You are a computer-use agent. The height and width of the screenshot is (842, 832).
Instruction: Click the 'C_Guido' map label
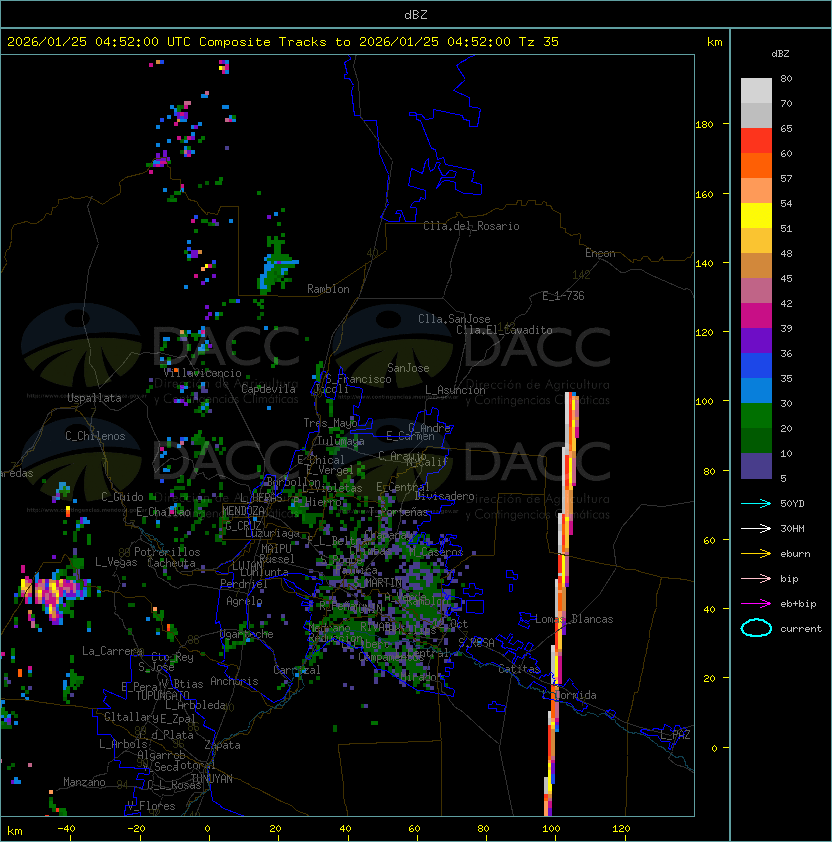122,497
